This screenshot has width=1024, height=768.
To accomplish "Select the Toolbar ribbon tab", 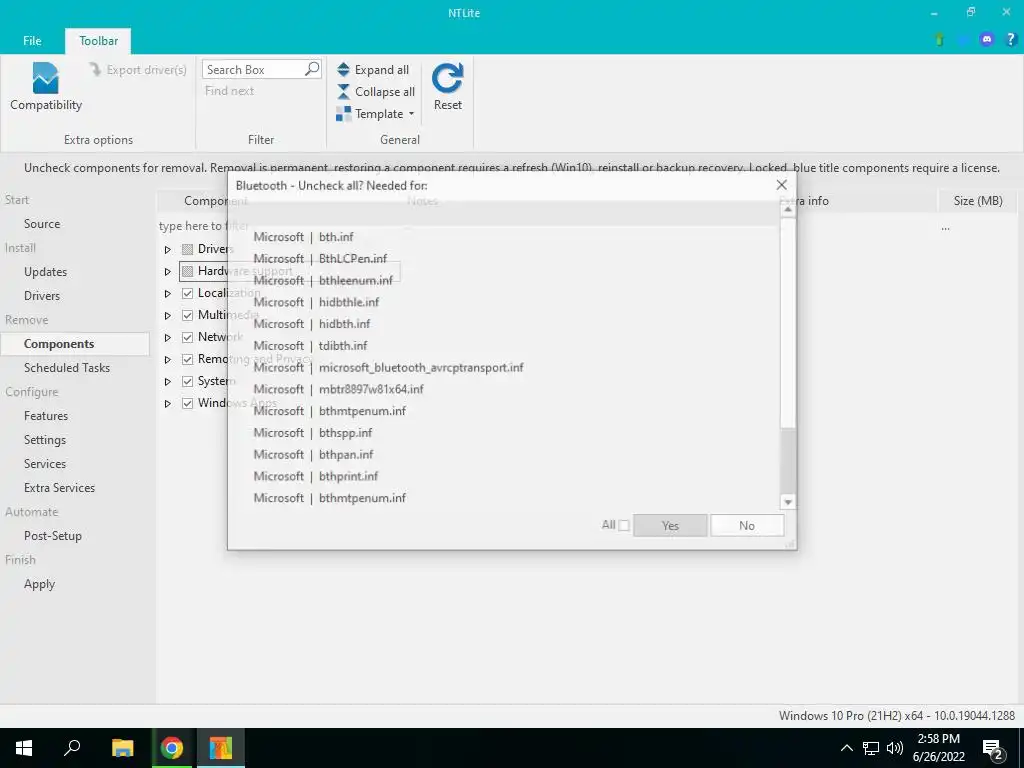I will (98, 40).
